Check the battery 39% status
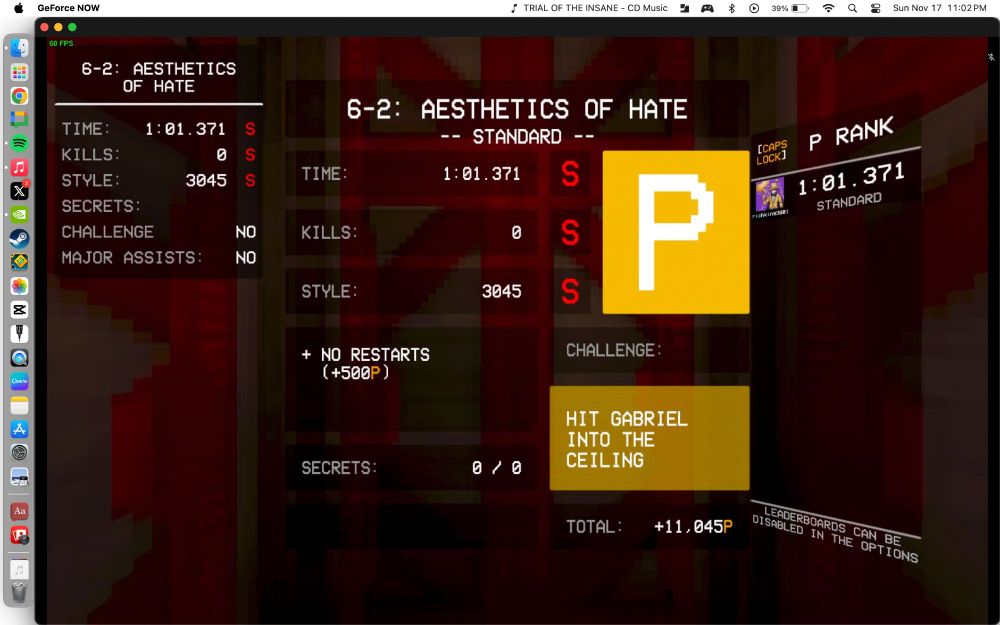Image resolution: width=1000 pixels, height=625 pixels. [790, 8]
